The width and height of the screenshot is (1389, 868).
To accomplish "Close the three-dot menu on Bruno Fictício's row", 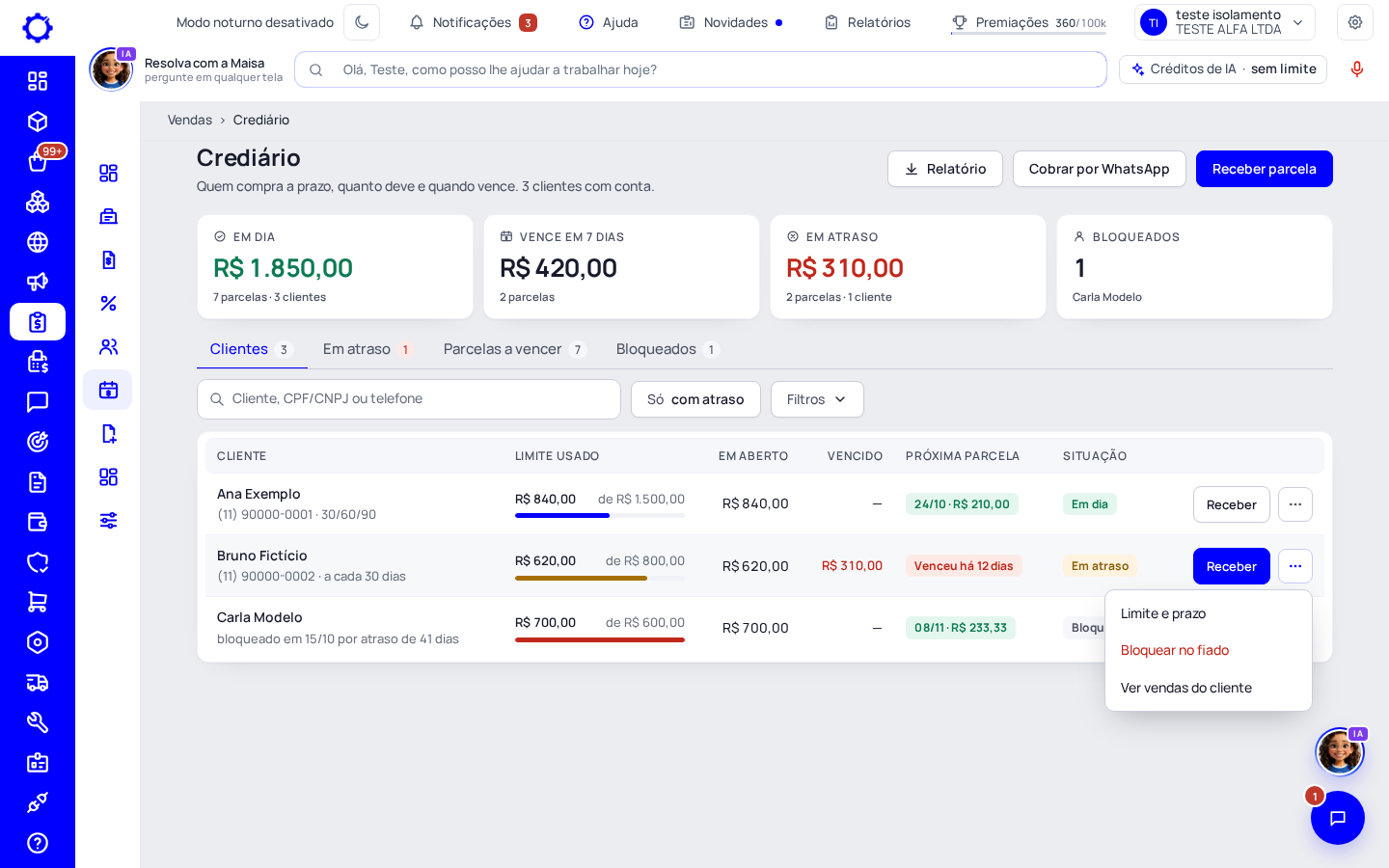I will pyautogui.click(x=1295, y=566).
